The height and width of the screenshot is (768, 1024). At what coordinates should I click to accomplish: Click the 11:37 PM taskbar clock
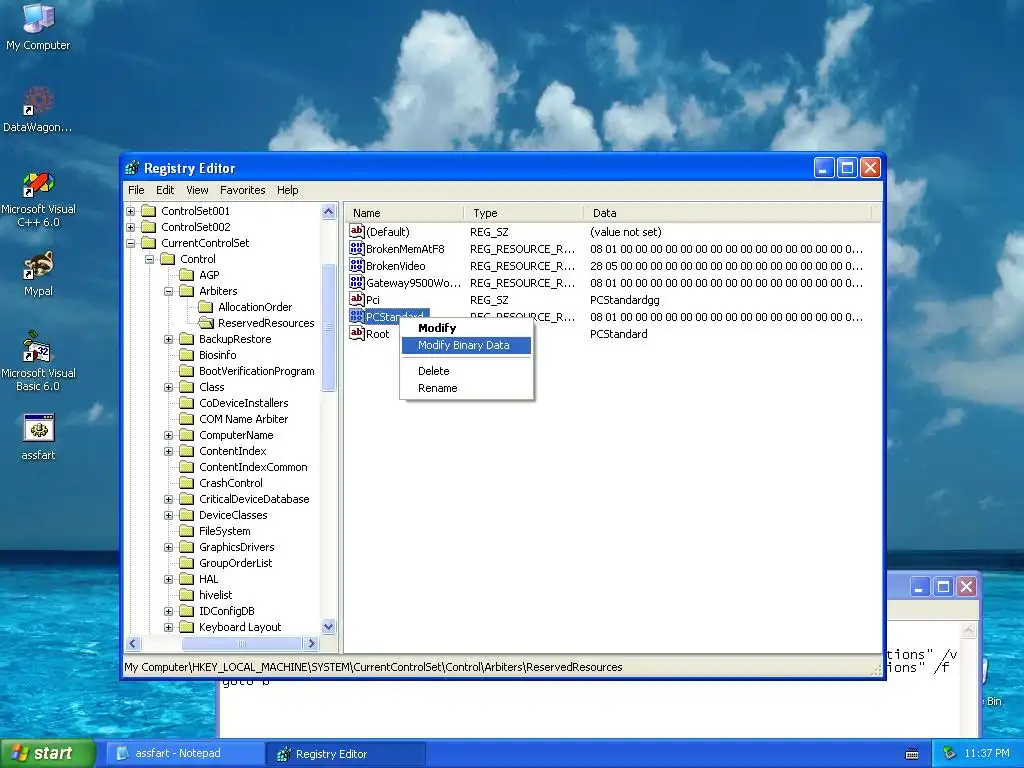[987, 754]
